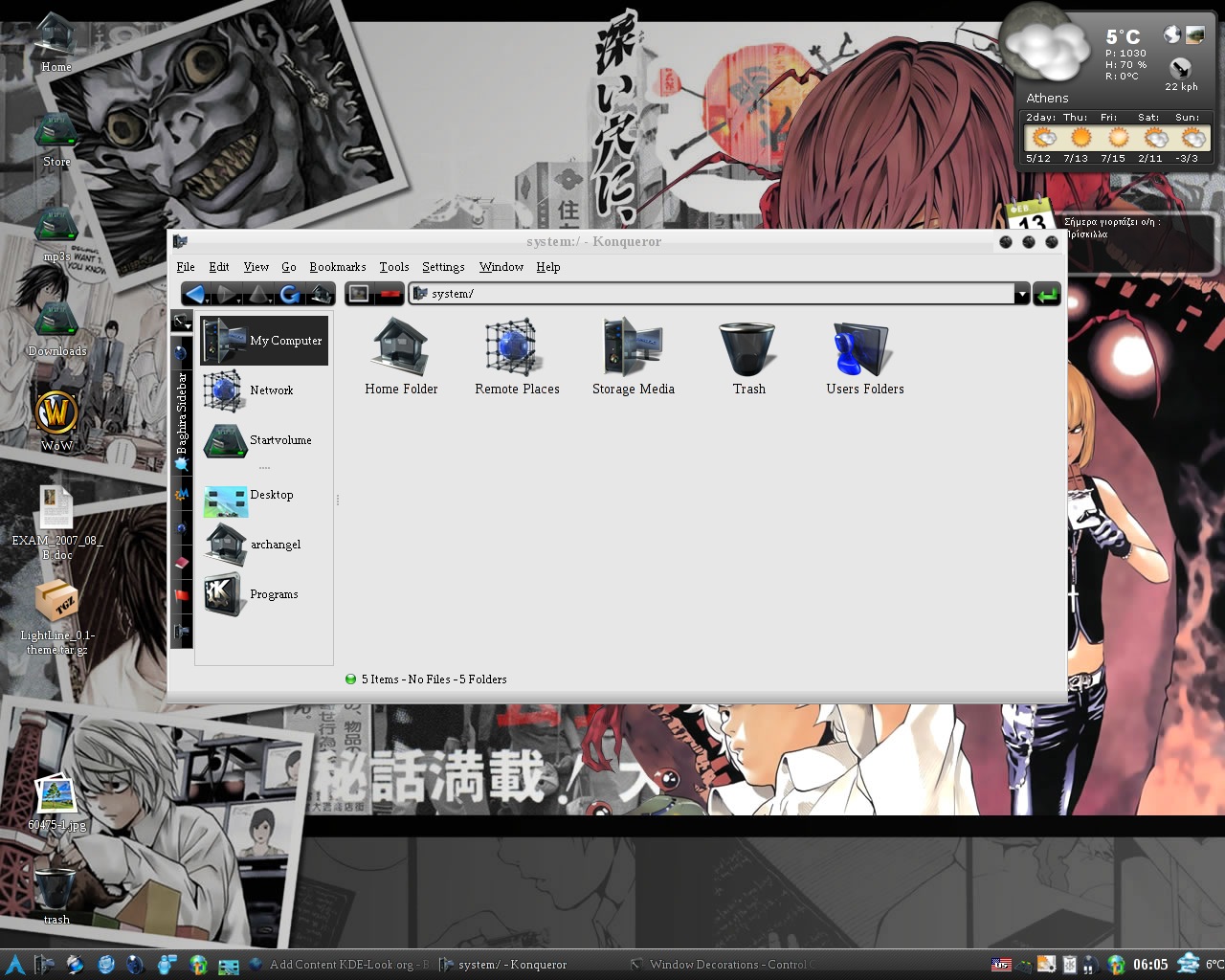Viewport: 1225px width, 980px height.
Task: Switch to system:/ - Konqueror taskbar entry
Action: pos(503,965)
